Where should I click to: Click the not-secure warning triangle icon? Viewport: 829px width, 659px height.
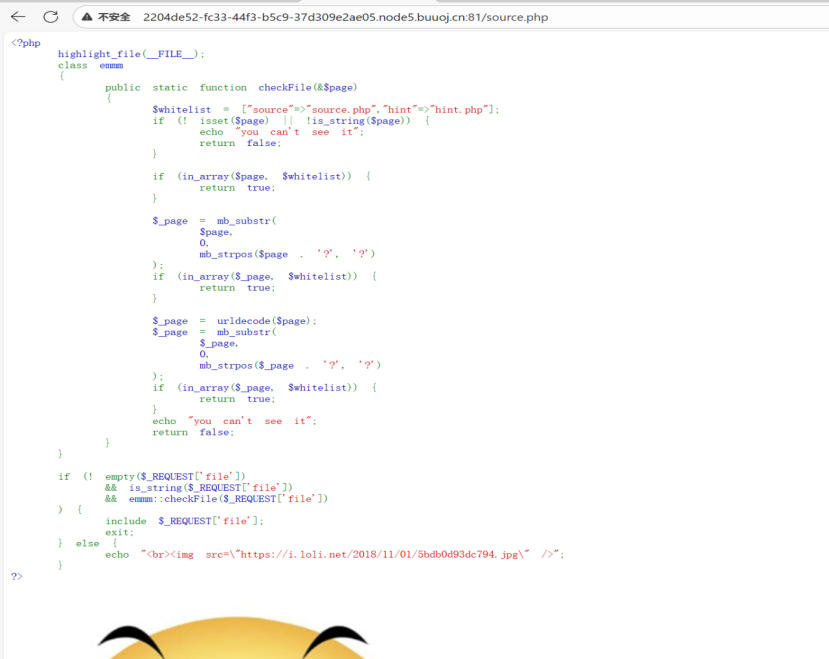87,17
